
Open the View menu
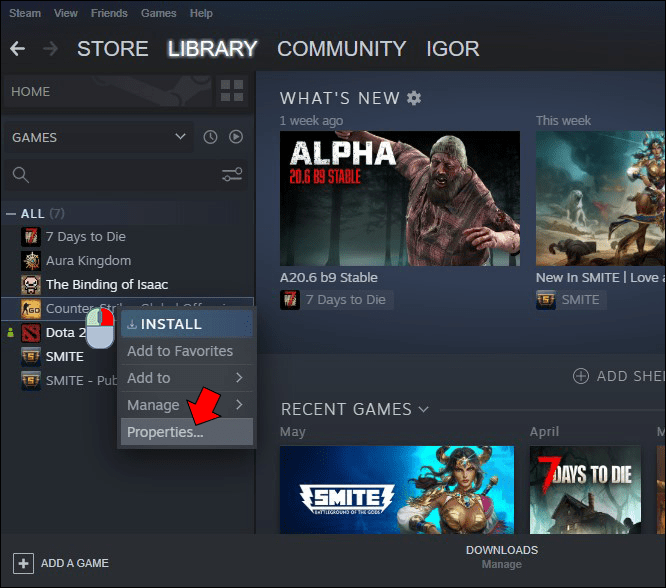pos(66,13)
